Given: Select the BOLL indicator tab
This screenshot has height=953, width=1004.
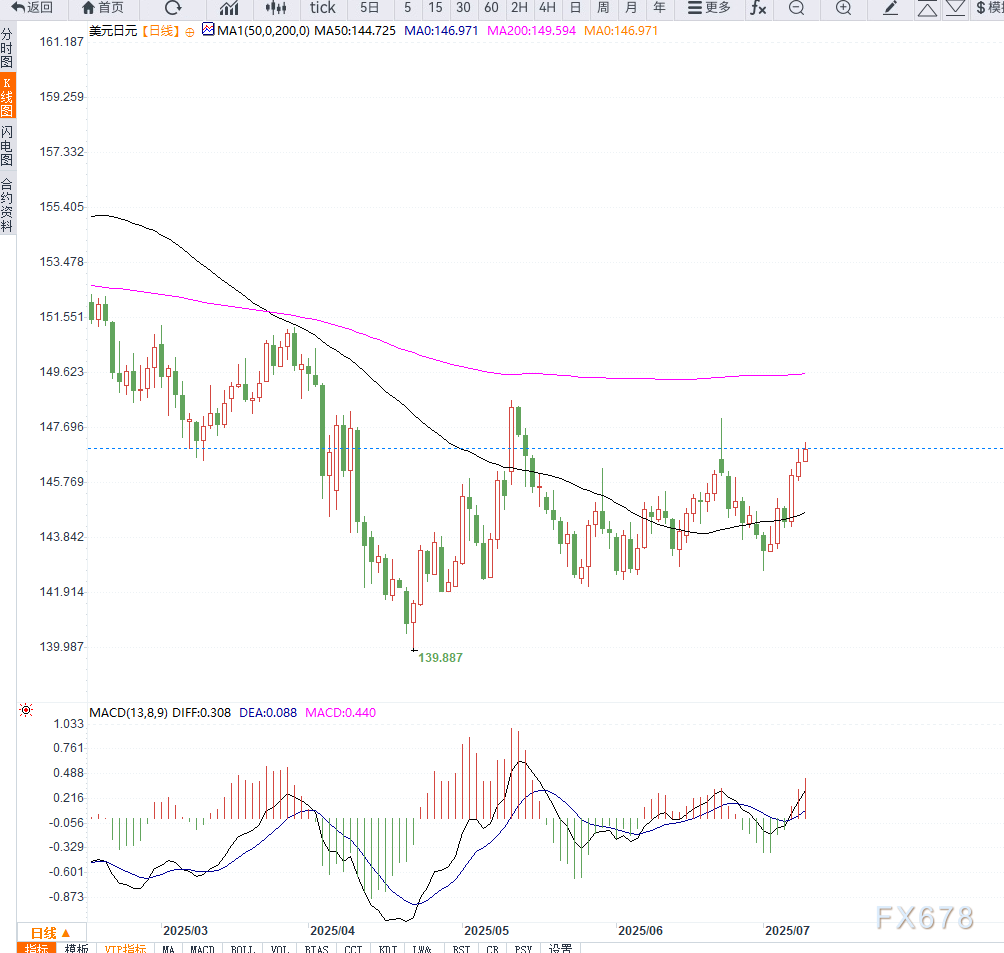Looking at the screenshot, I should coord(242,948).
